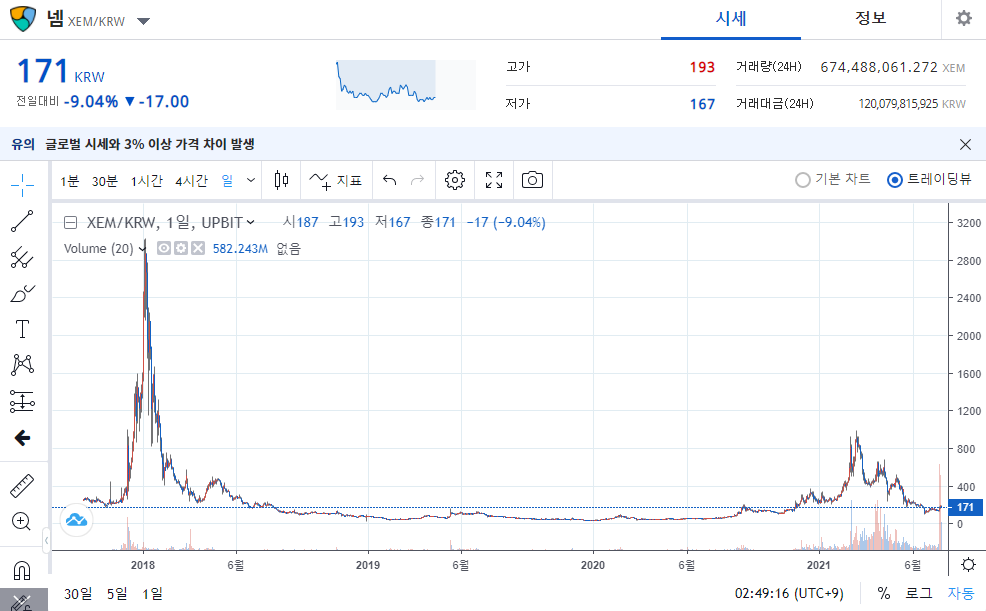Select the 기본 차트 radio button
This screenshot has width=986, height=611.
click(x=802, y=180)
